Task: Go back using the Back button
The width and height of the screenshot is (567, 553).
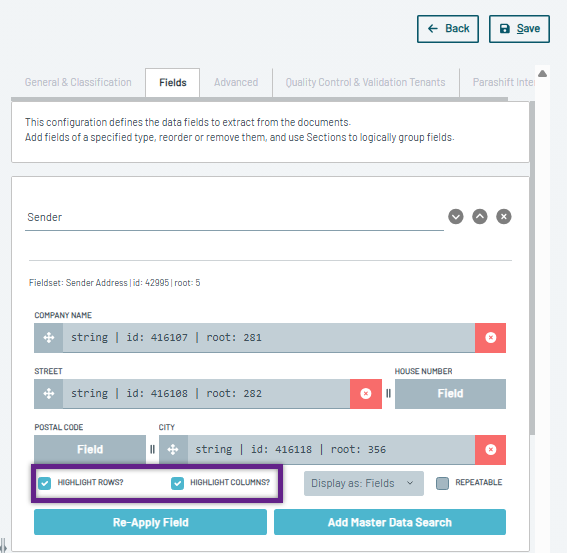Action: pos(448,29)
